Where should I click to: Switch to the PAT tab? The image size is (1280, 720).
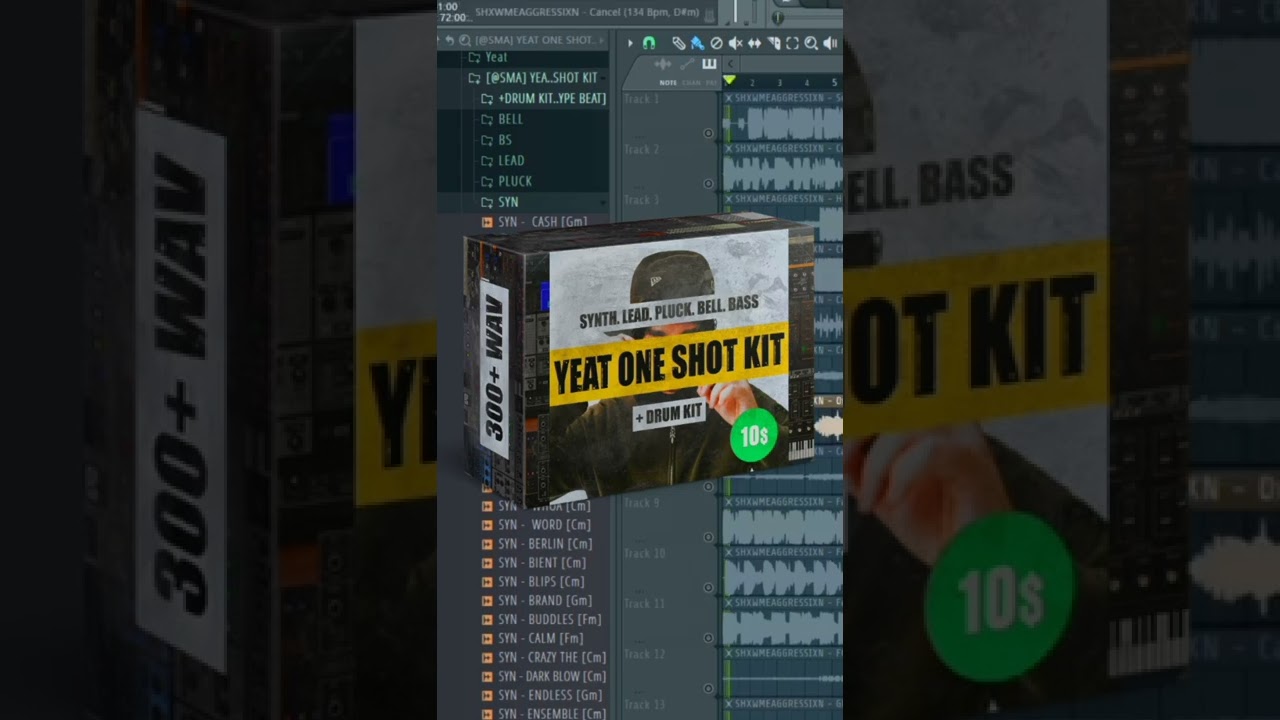710,83
